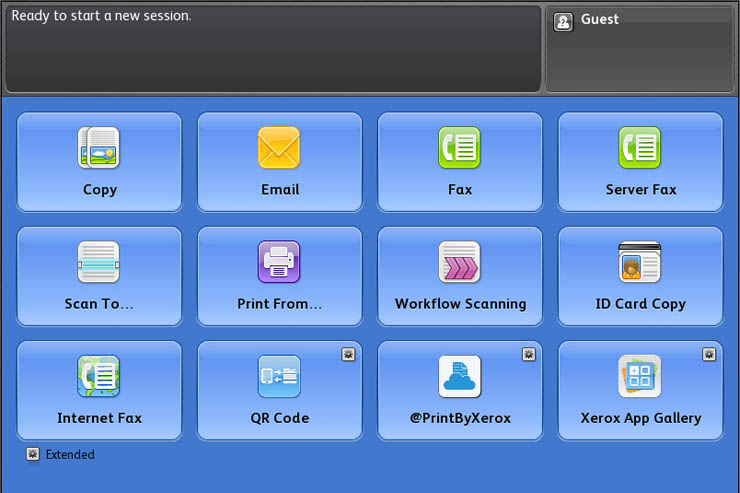Tap the Email envelope icon
Screen dimensions: 740x493
click(279, 148)
